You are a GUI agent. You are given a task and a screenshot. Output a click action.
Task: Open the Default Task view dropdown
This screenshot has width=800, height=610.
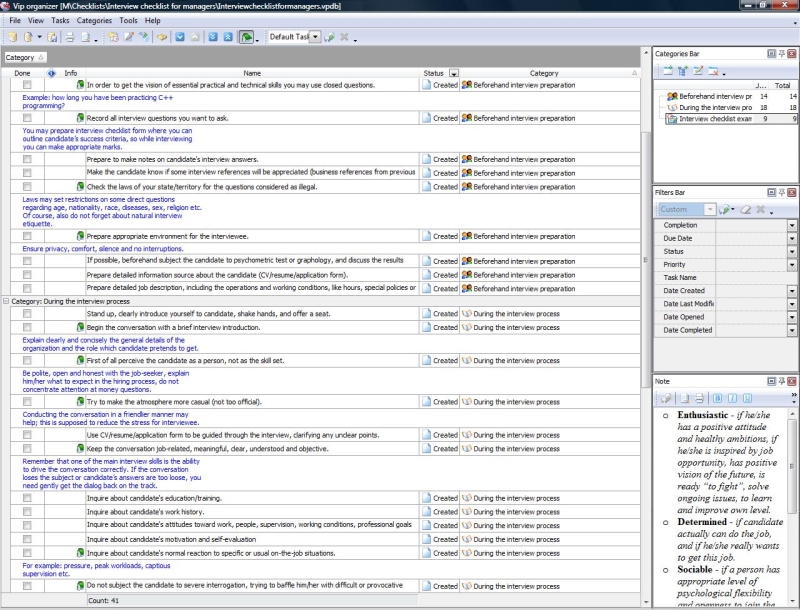[x=315, y=37]
